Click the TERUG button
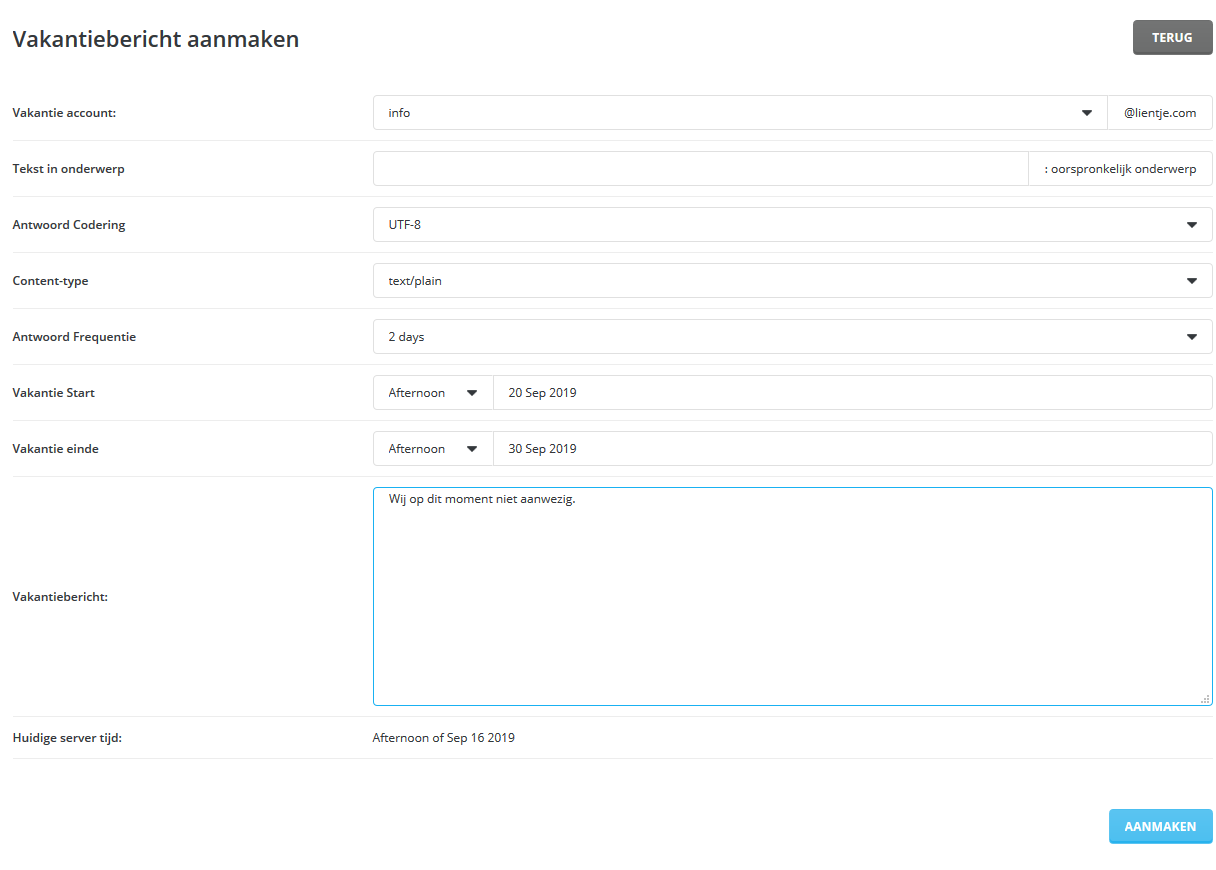Viewport: 1216px width, 870px height. 1172,37
